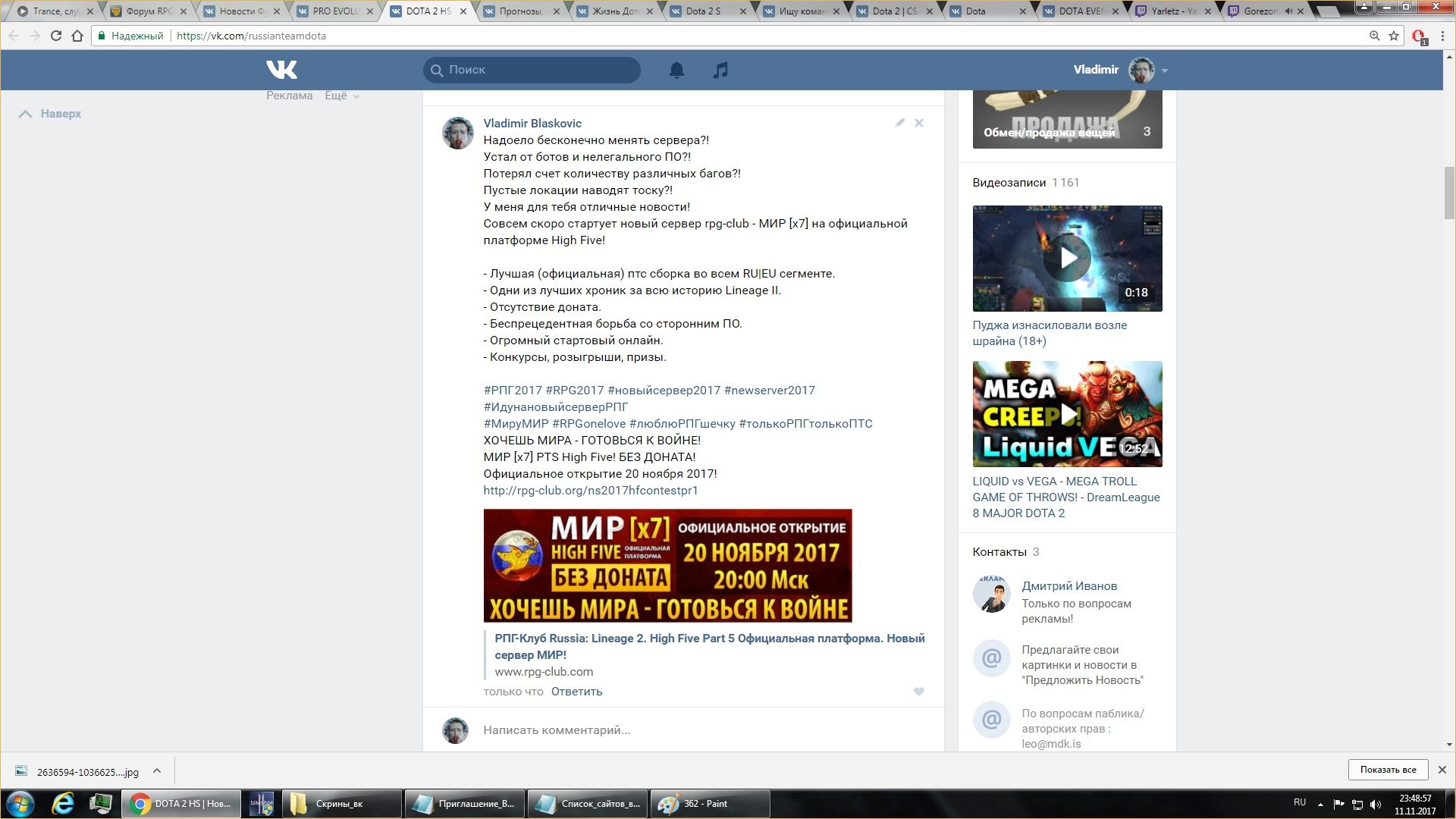Switch to the Прогнозы tab
The width and height of the screenshot is (1456, 819).
point(522,11)
